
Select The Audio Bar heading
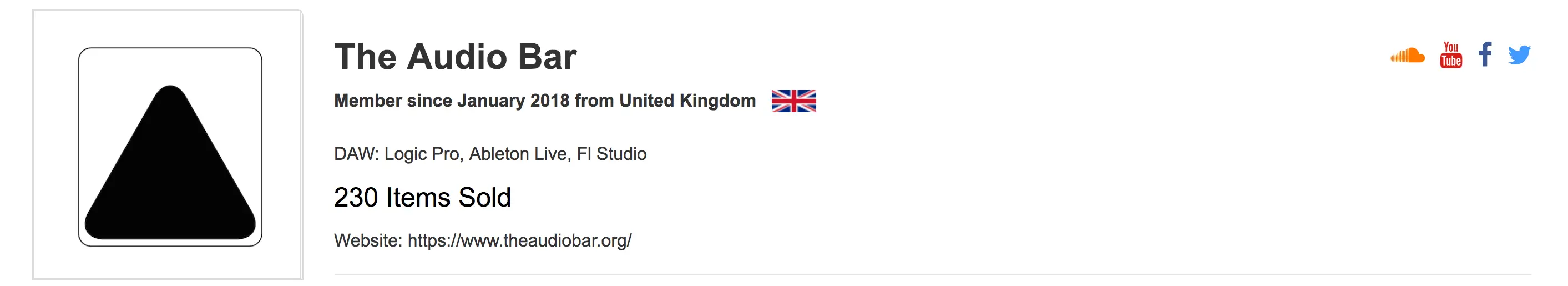(x=454, y=57)
